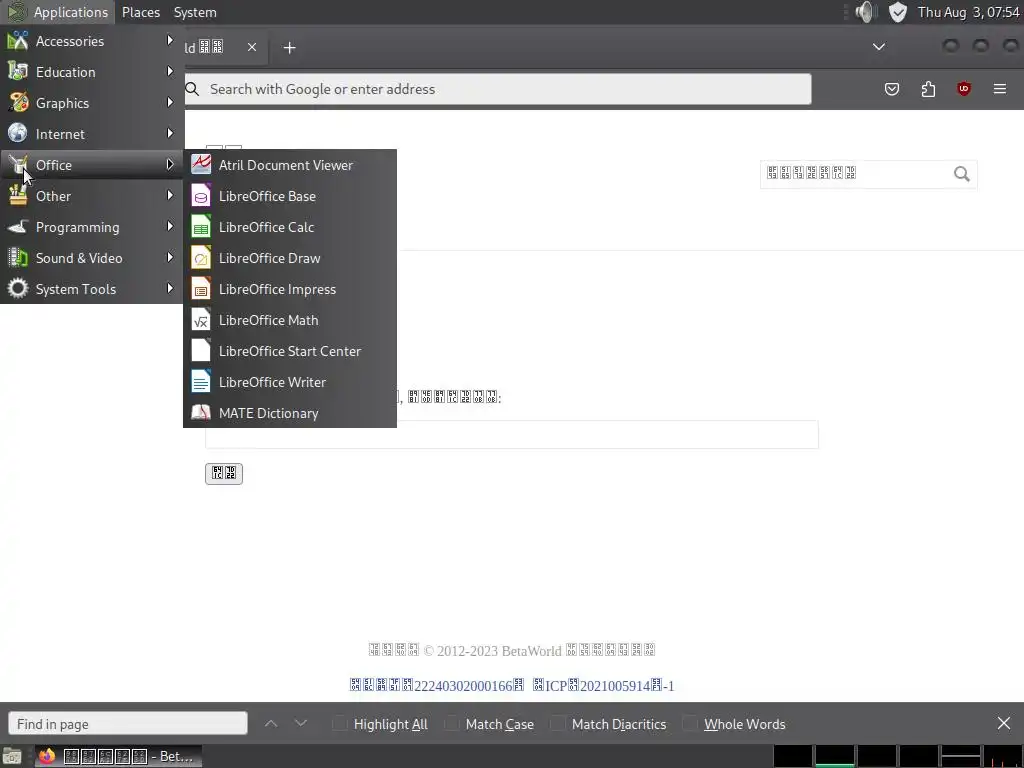The height and width of the screenshot is (768, 1024).
Task: Expand the Sound & Video submenu arrow
Action: point(170,257)
